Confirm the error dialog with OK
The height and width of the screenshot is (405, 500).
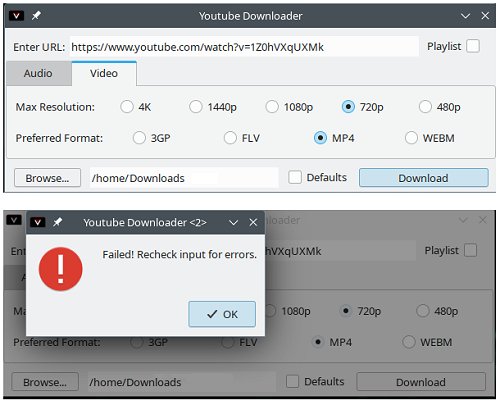tap(222, 314)
